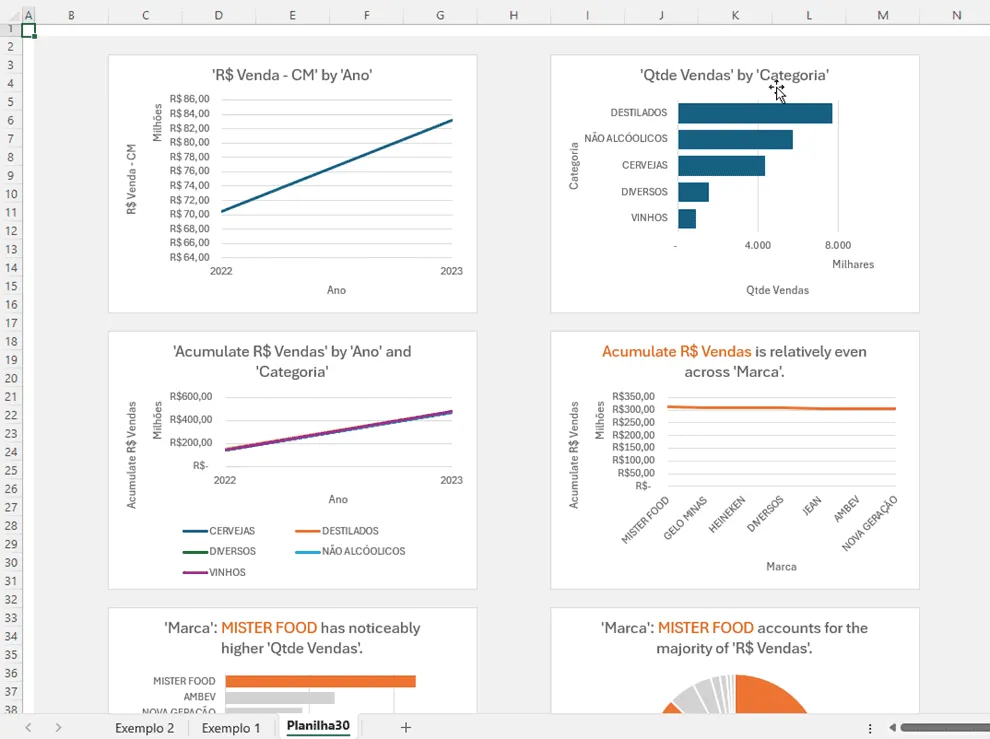Screen dimensions: 990x739
Task: Click the VINHOS legend entry
Action: 214,572
